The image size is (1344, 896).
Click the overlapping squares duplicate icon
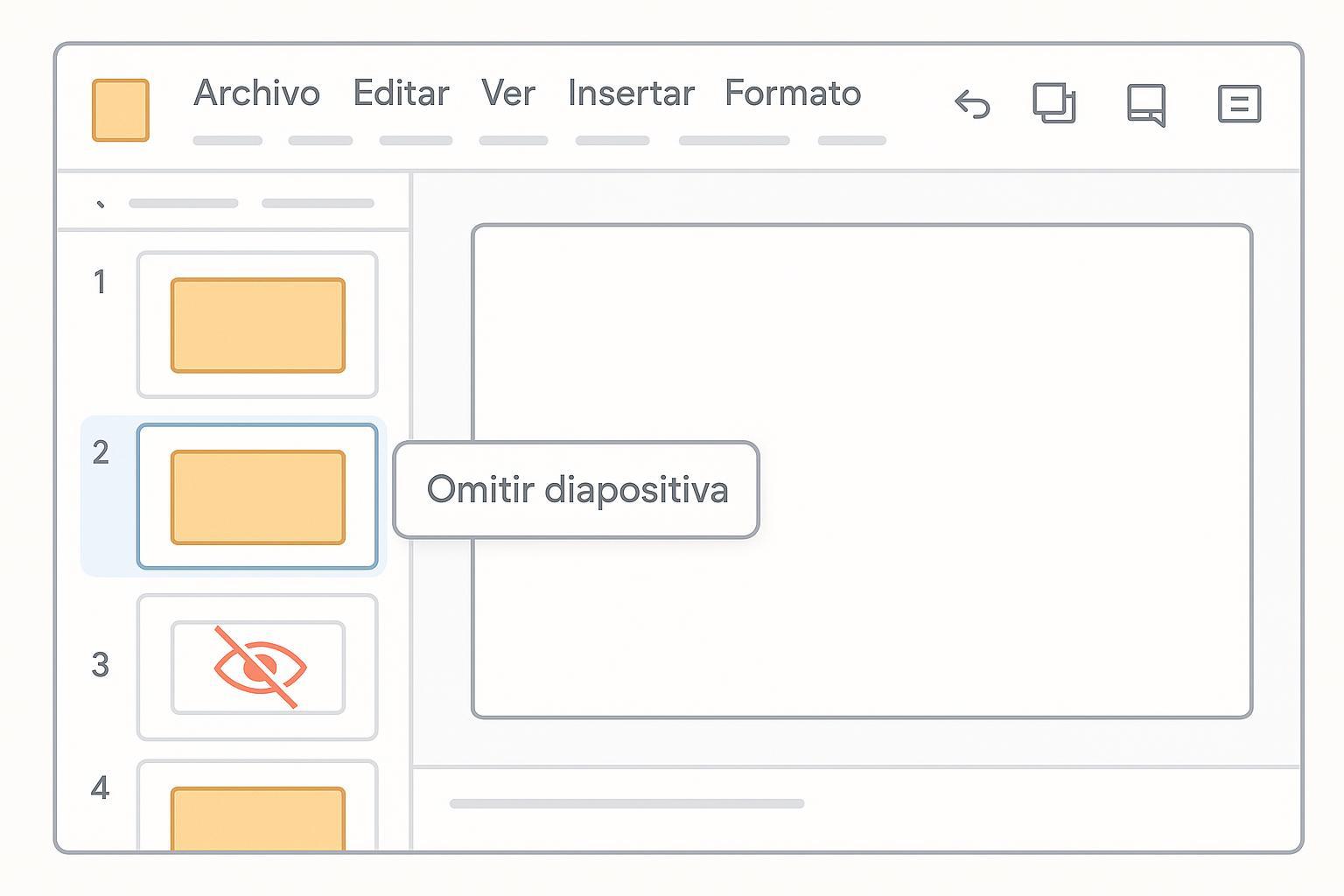(1054, 103)
